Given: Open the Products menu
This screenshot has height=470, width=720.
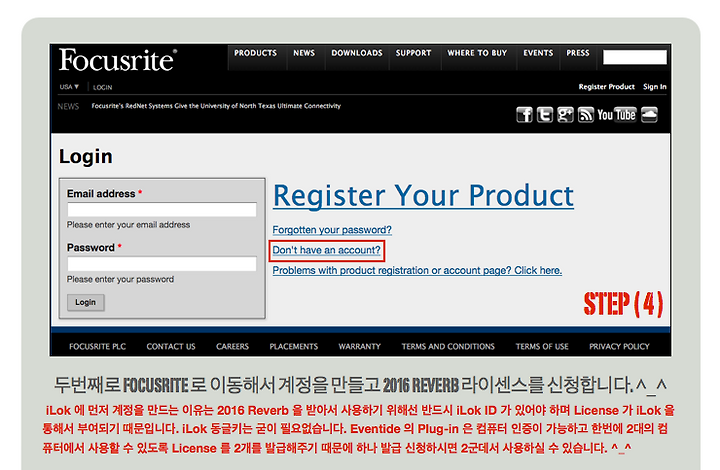Looking at the screenshot, I should [255, 53].
